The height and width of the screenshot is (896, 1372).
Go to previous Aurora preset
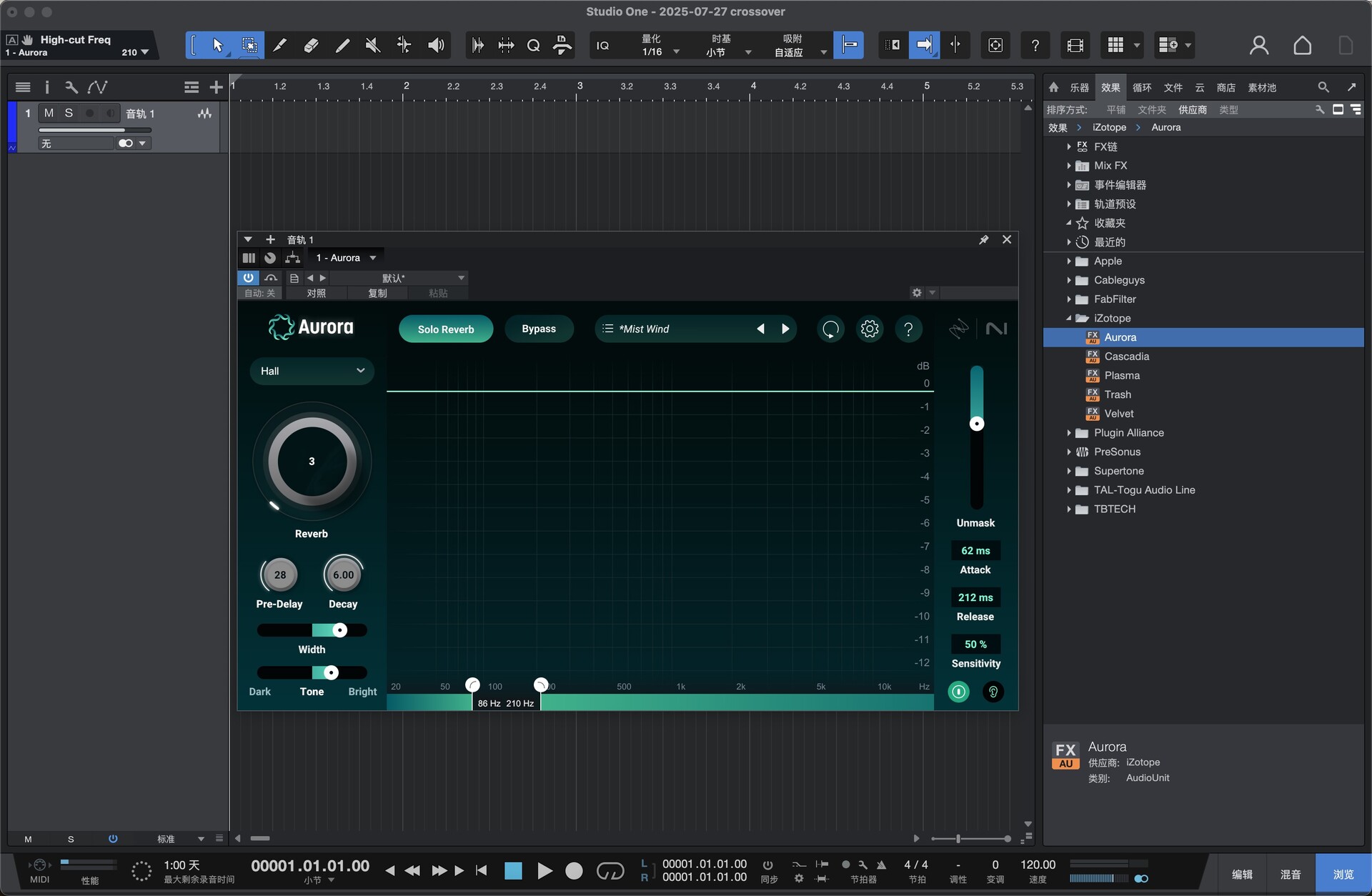pyautogui.click(x=761, y=329)
